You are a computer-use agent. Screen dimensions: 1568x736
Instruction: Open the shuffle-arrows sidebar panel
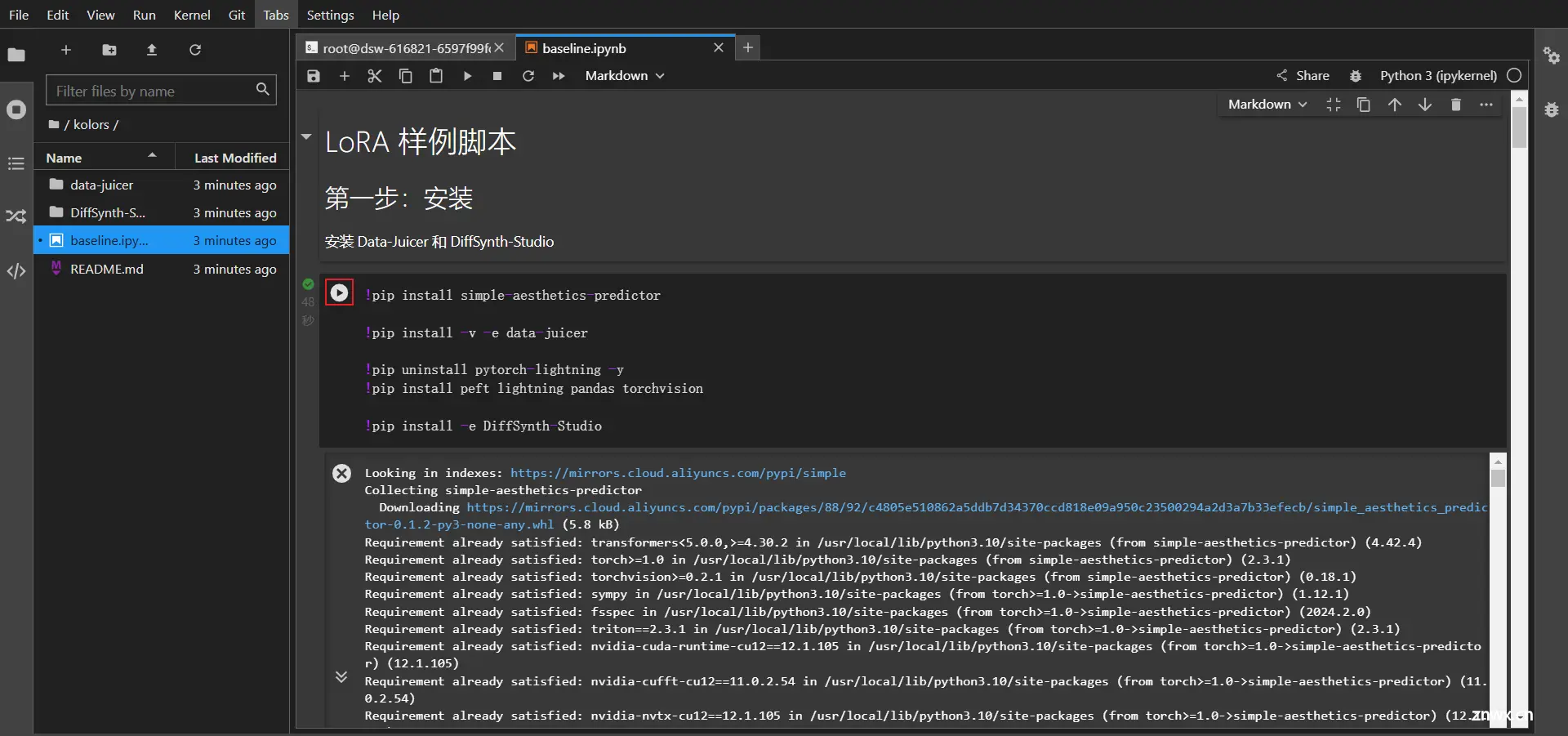(x=16, y=216)
